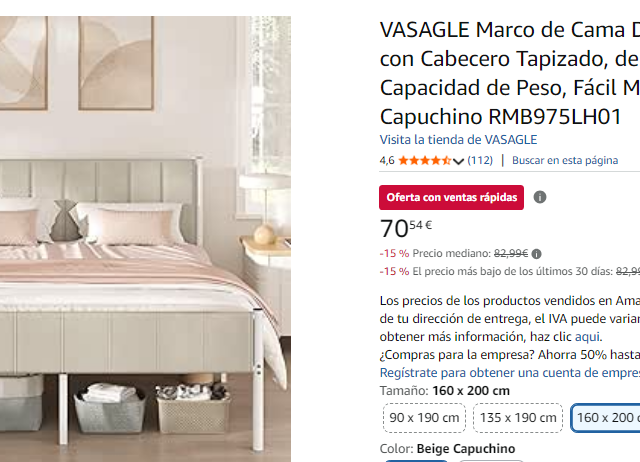This screenshot has height=462, width=640.
Task: Click the orange star rating icons
Action: point(424,160)
